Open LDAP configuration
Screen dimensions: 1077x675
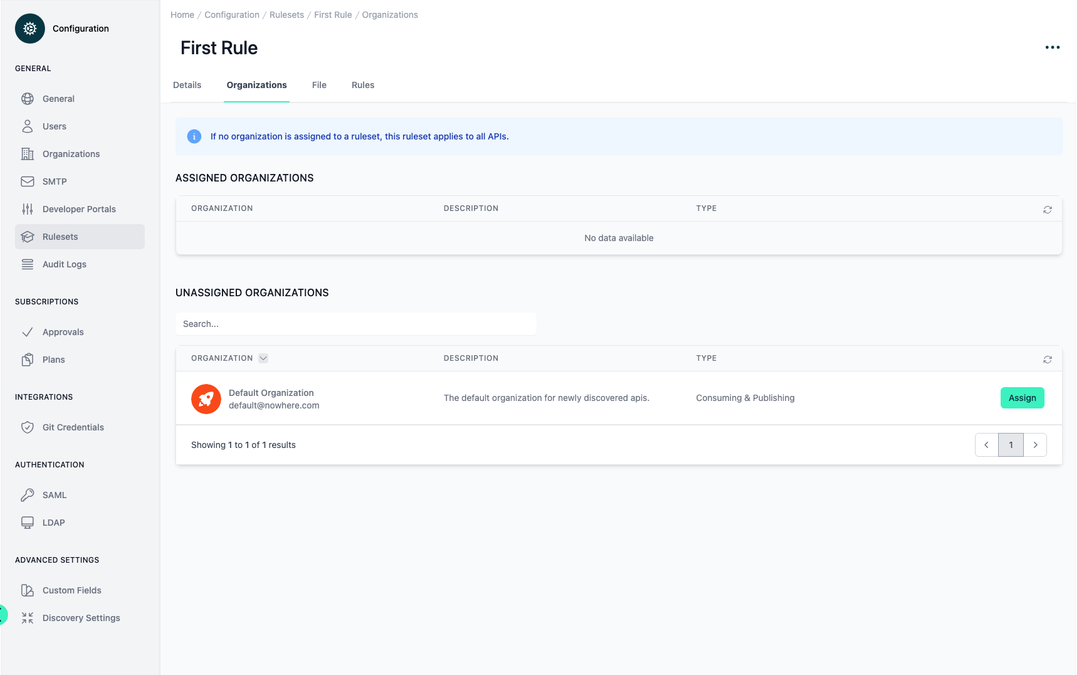pyautogui.click(x=54, y=522)
